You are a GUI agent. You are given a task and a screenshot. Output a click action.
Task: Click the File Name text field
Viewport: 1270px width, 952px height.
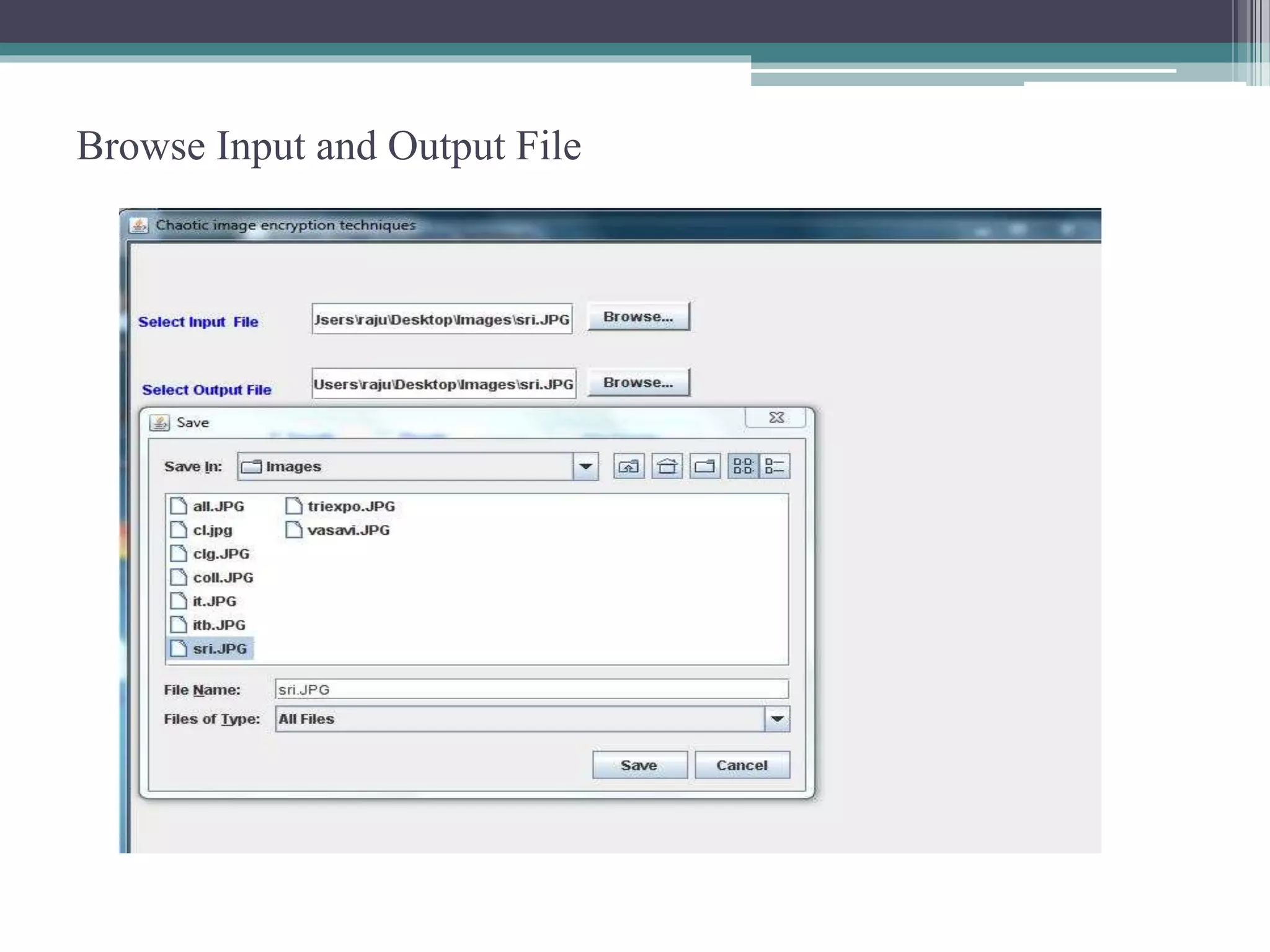click(531, 689)
